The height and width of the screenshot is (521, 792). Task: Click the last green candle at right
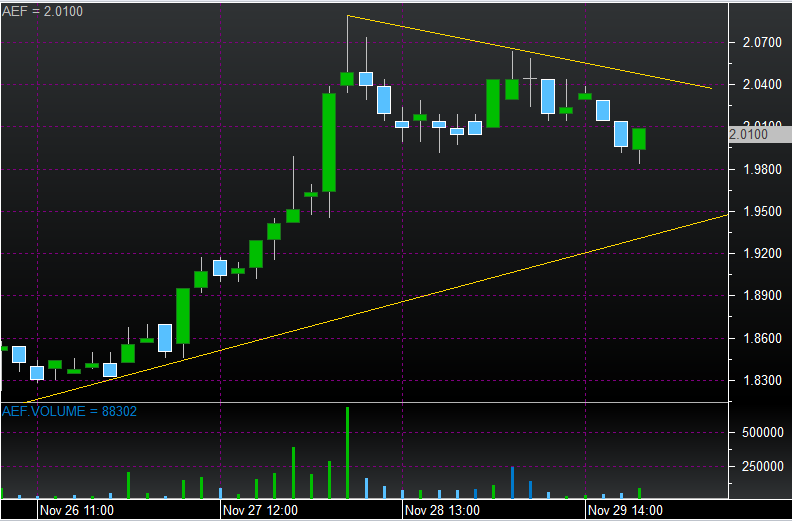pos(639,139)
